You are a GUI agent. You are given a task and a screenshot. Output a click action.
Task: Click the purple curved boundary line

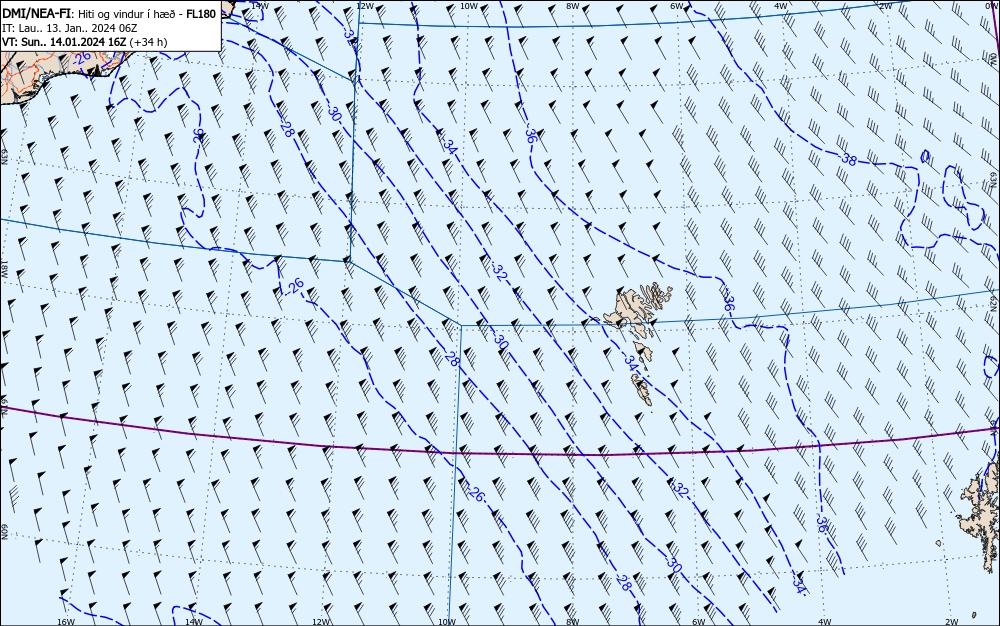(500, 453)
